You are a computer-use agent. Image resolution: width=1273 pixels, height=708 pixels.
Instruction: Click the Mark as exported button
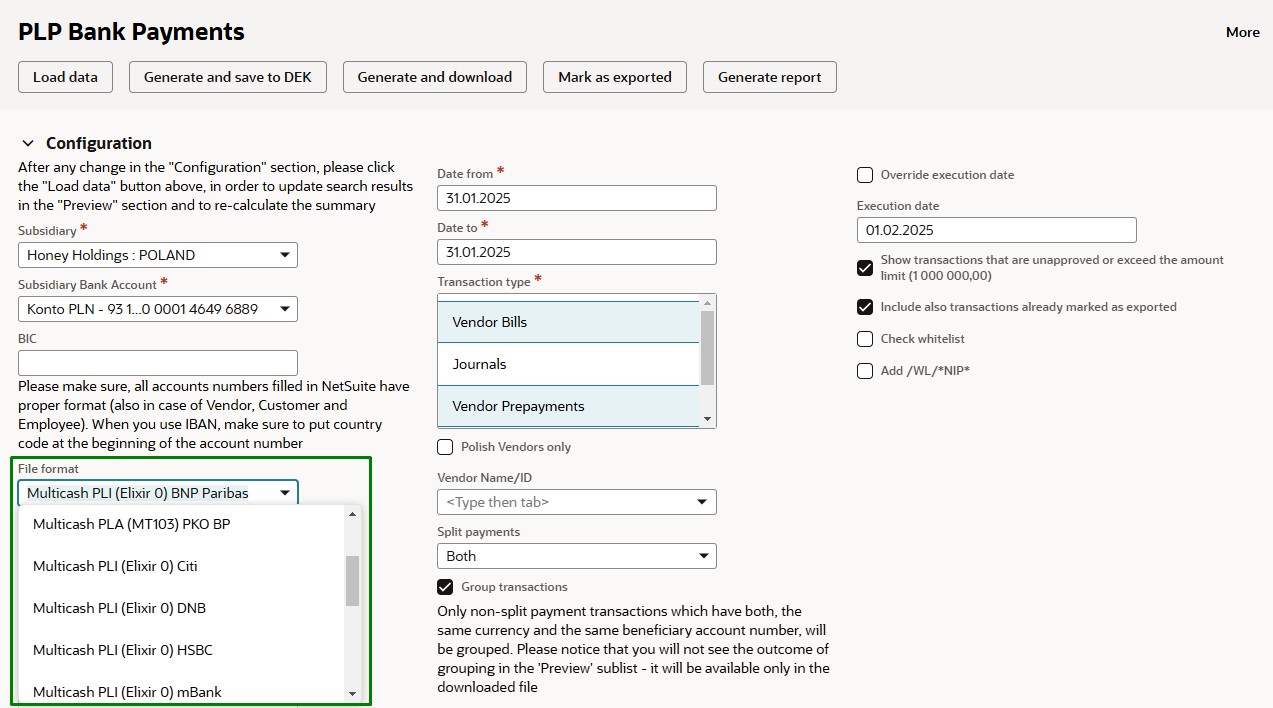(614, 77)
